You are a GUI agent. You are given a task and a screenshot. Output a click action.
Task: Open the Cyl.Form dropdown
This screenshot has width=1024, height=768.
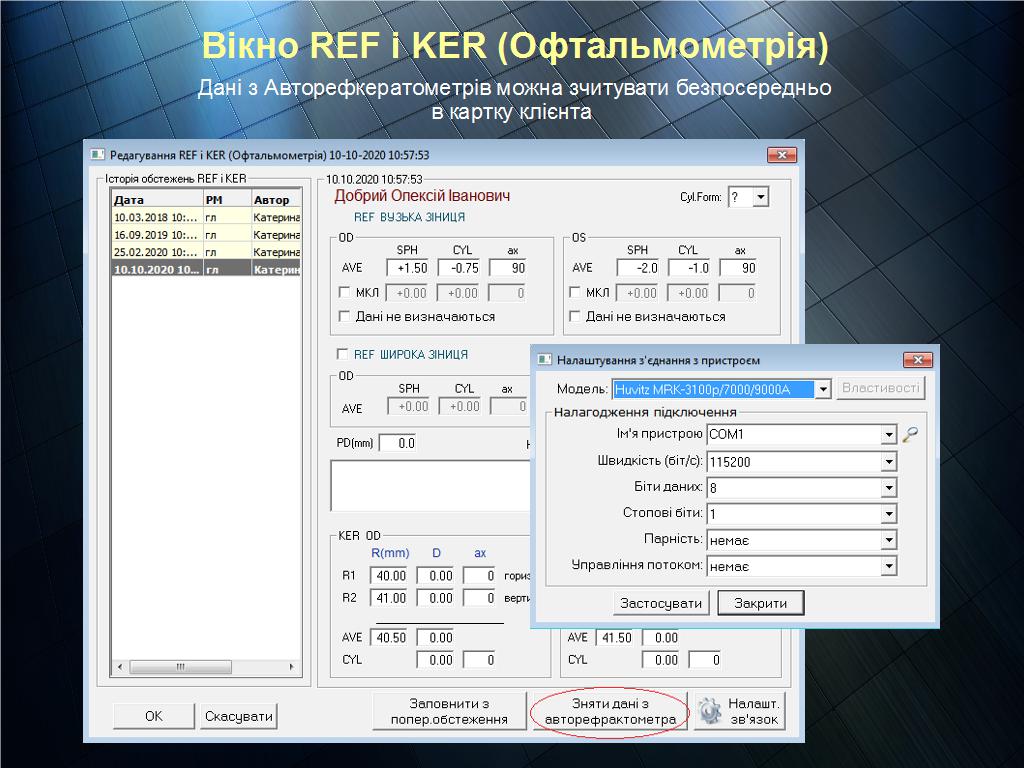click(760, 197)
